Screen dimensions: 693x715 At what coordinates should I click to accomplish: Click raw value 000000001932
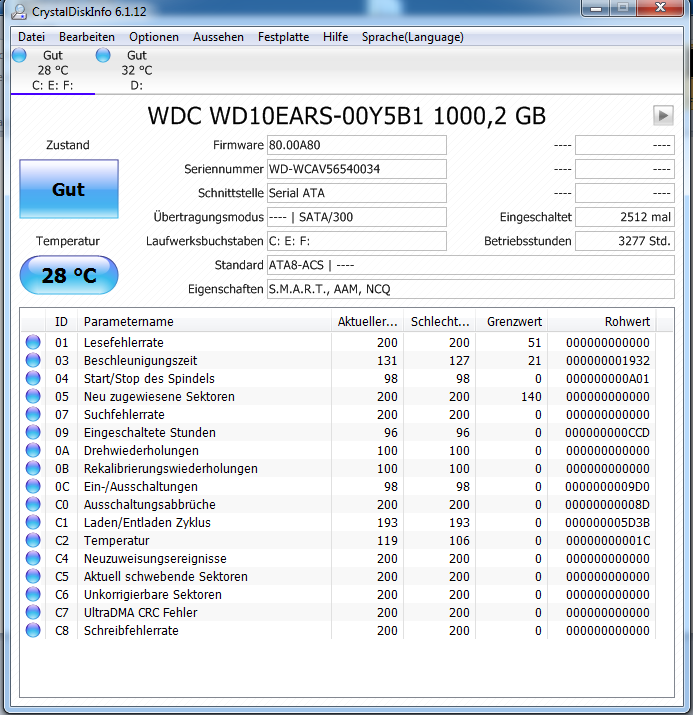608,361
